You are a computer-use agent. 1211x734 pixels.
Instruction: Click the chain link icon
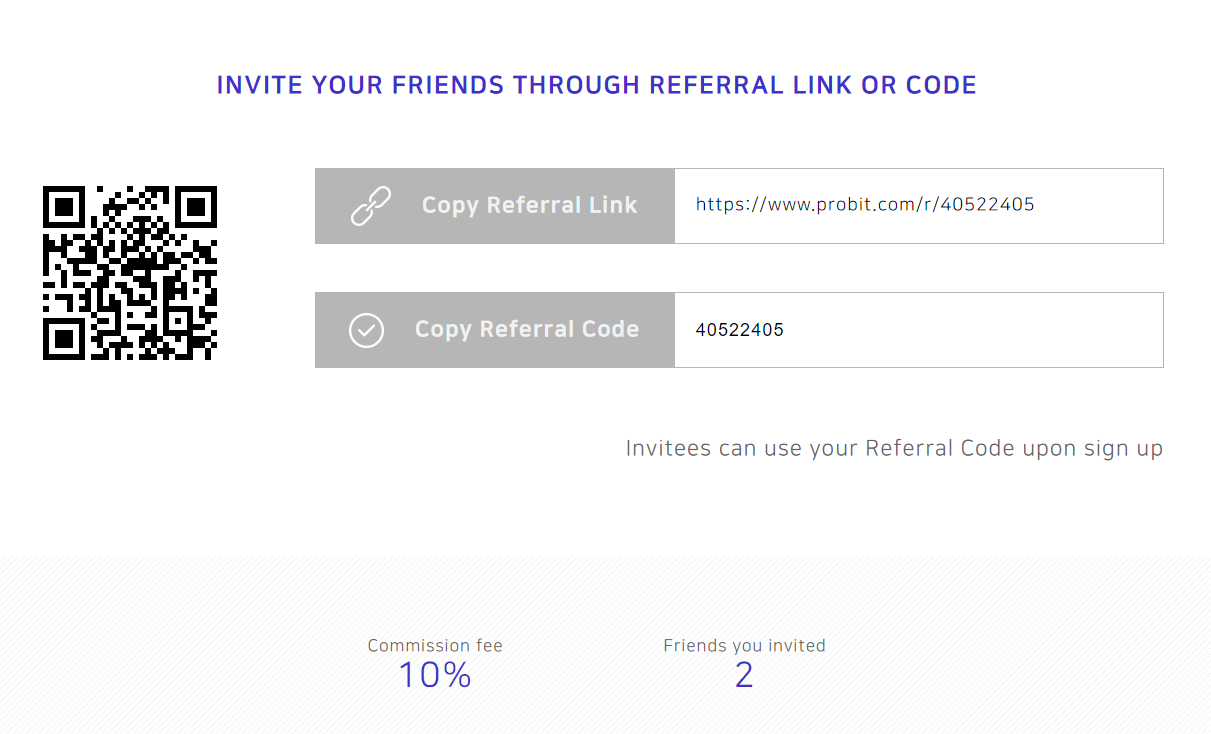(x=370, y=206)
